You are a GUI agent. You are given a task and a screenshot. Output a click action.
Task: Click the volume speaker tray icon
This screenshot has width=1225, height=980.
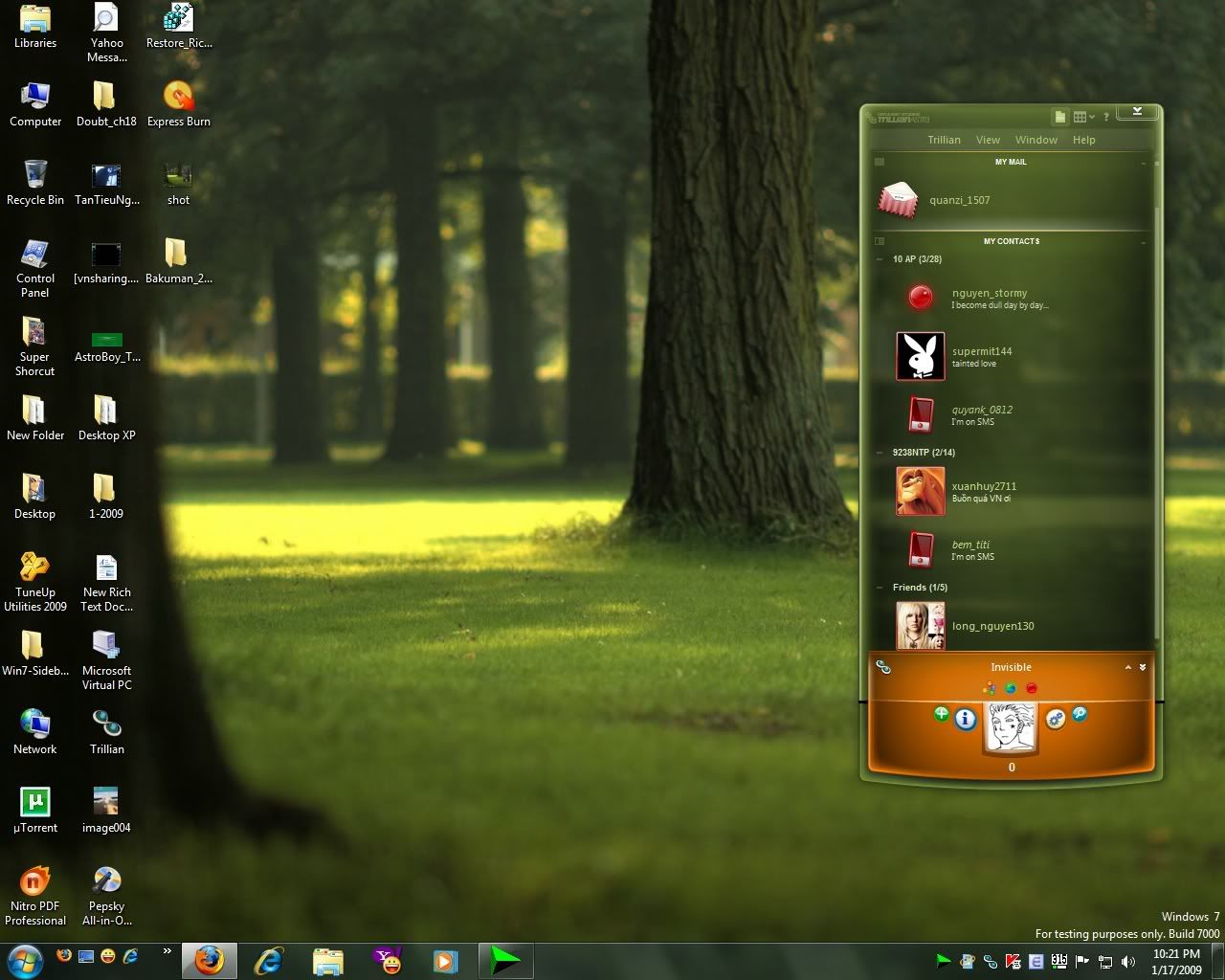[1128, 962]
